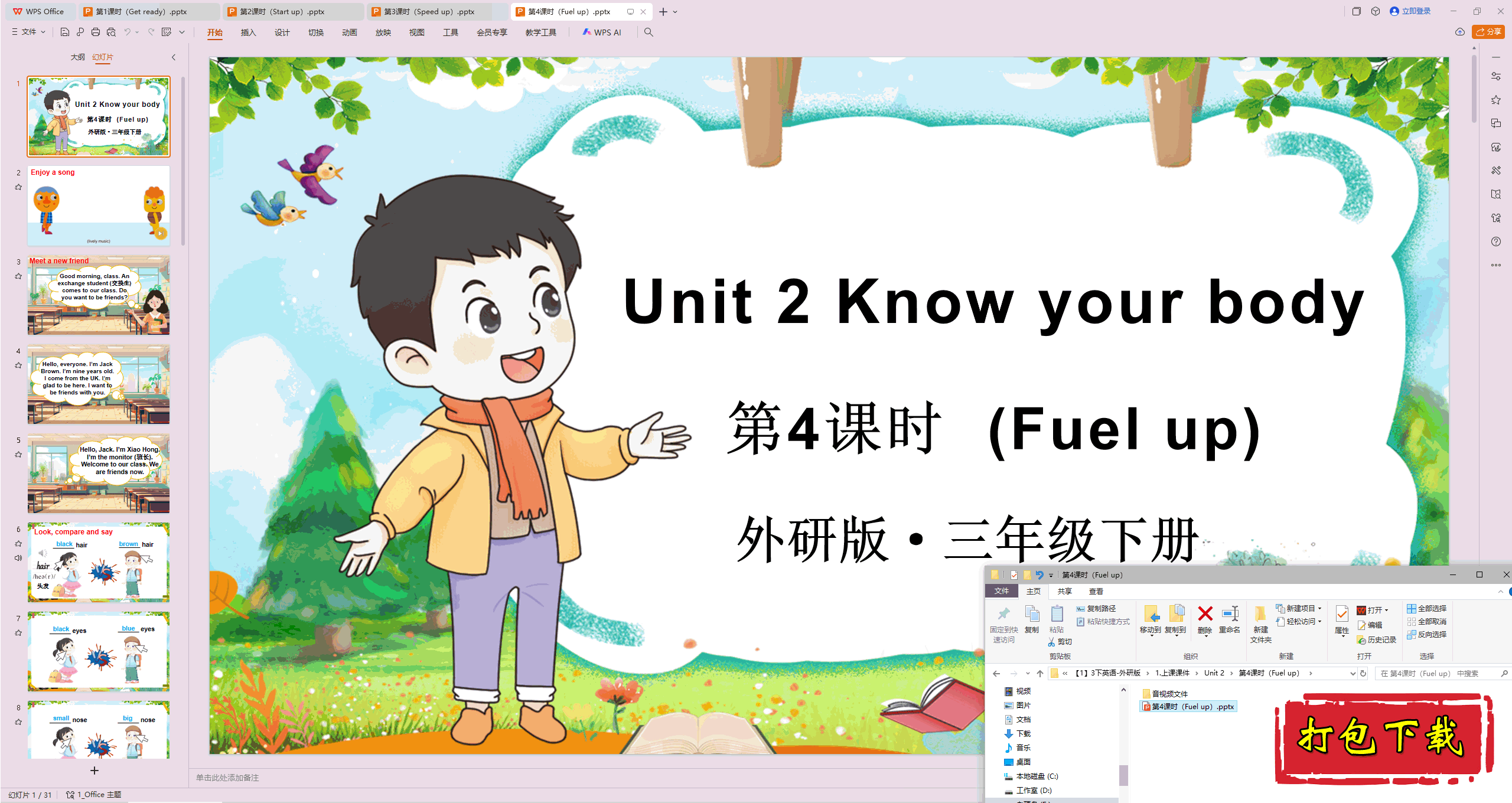Click the star marker beside slide 2
Image resolution: width=1512 pixels, height=803 pixels.
18,187
